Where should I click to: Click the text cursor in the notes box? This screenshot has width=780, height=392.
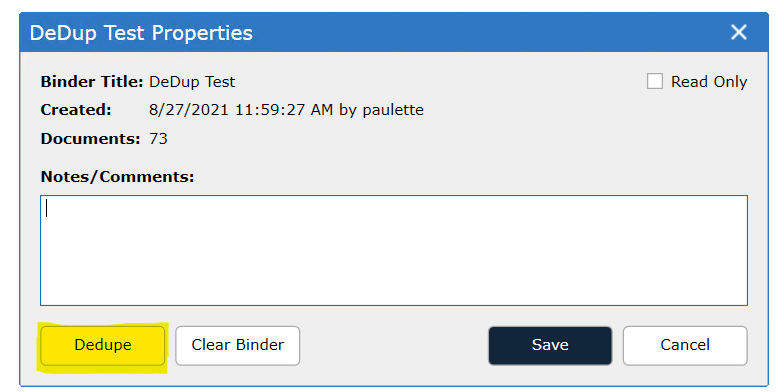coord(47,208)
